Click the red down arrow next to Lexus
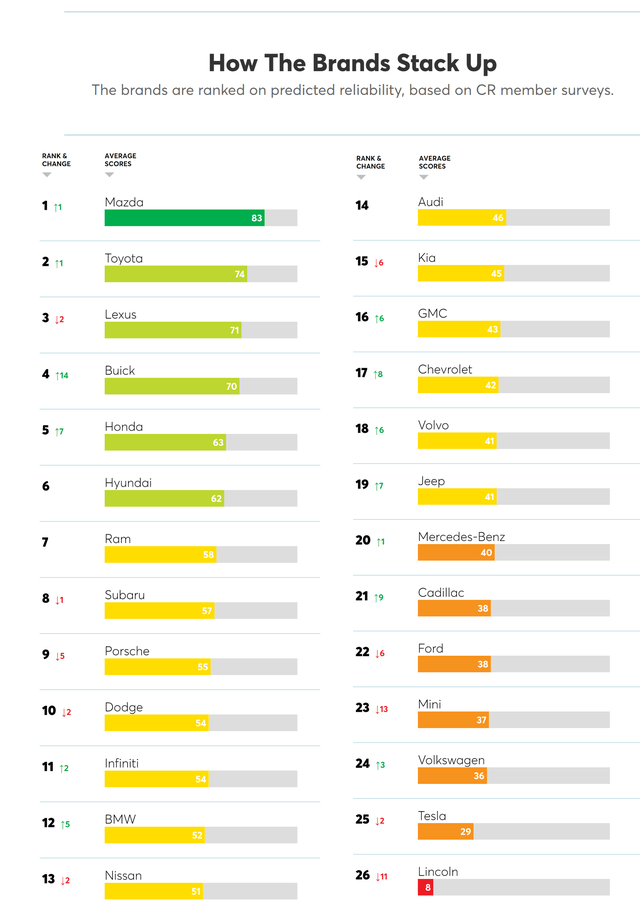Screen dimensions: 640x911 59,319
